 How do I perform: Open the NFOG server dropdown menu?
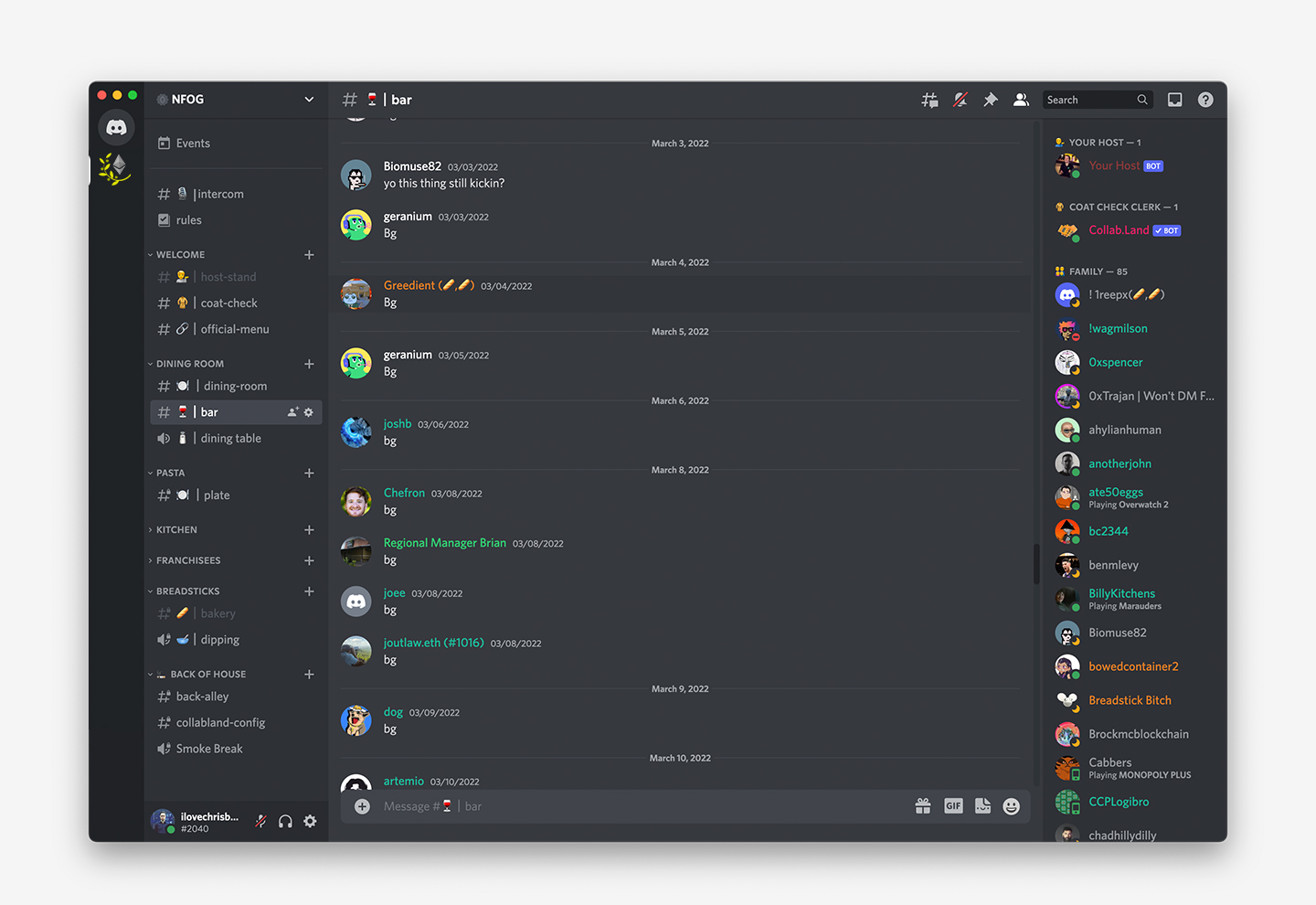tap(309, 100)
